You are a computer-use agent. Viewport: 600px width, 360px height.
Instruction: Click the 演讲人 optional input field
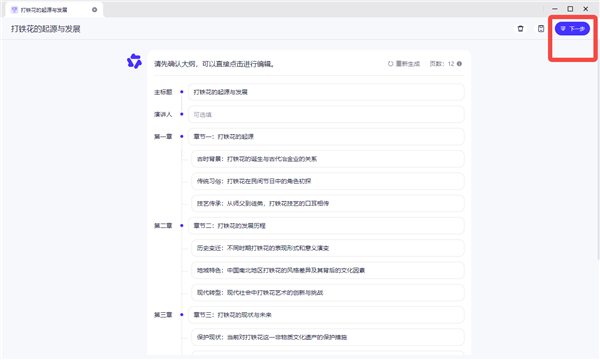[326, 114]
